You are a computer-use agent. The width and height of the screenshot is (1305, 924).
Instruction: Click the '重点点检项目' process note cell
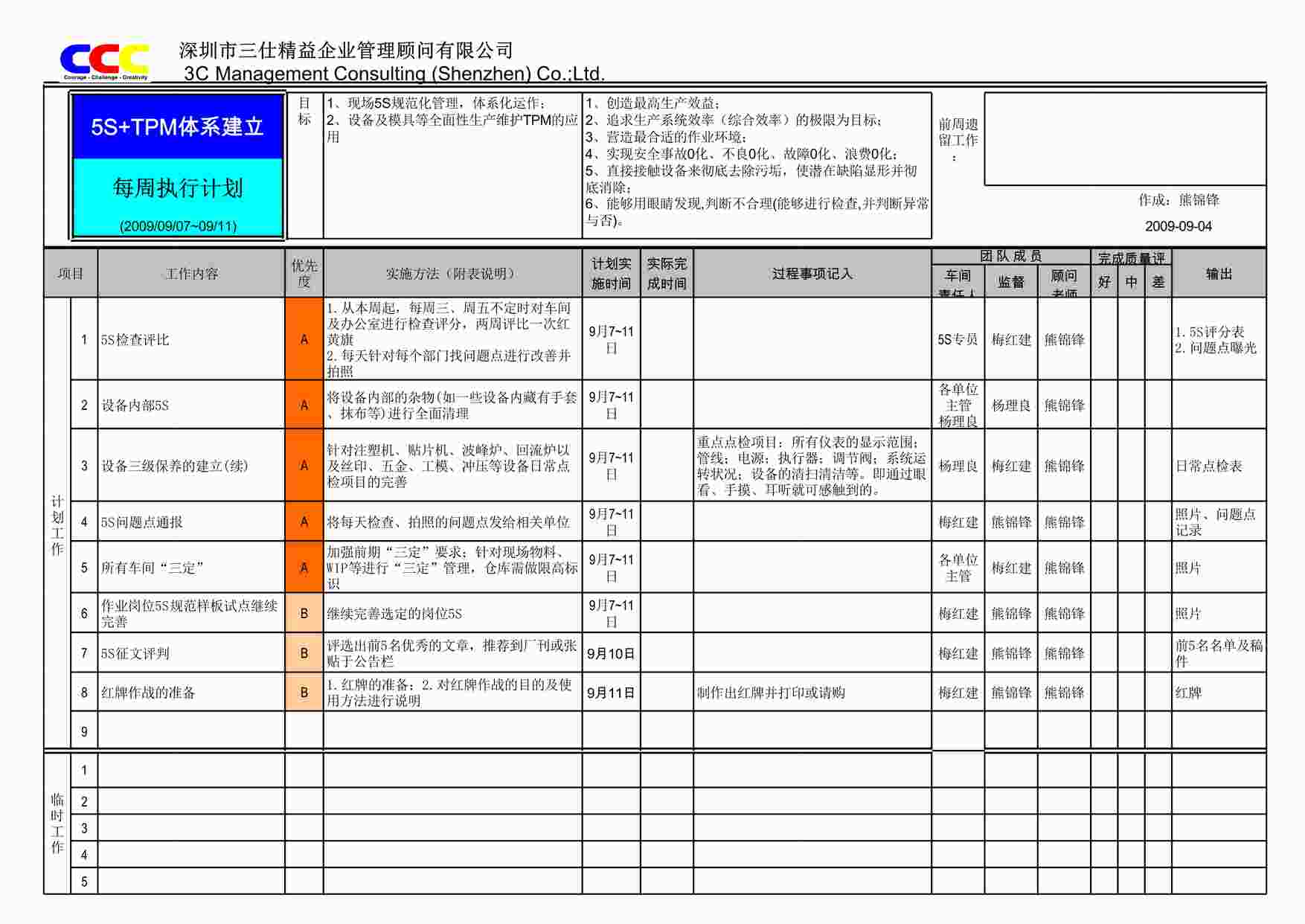[812, 466]
